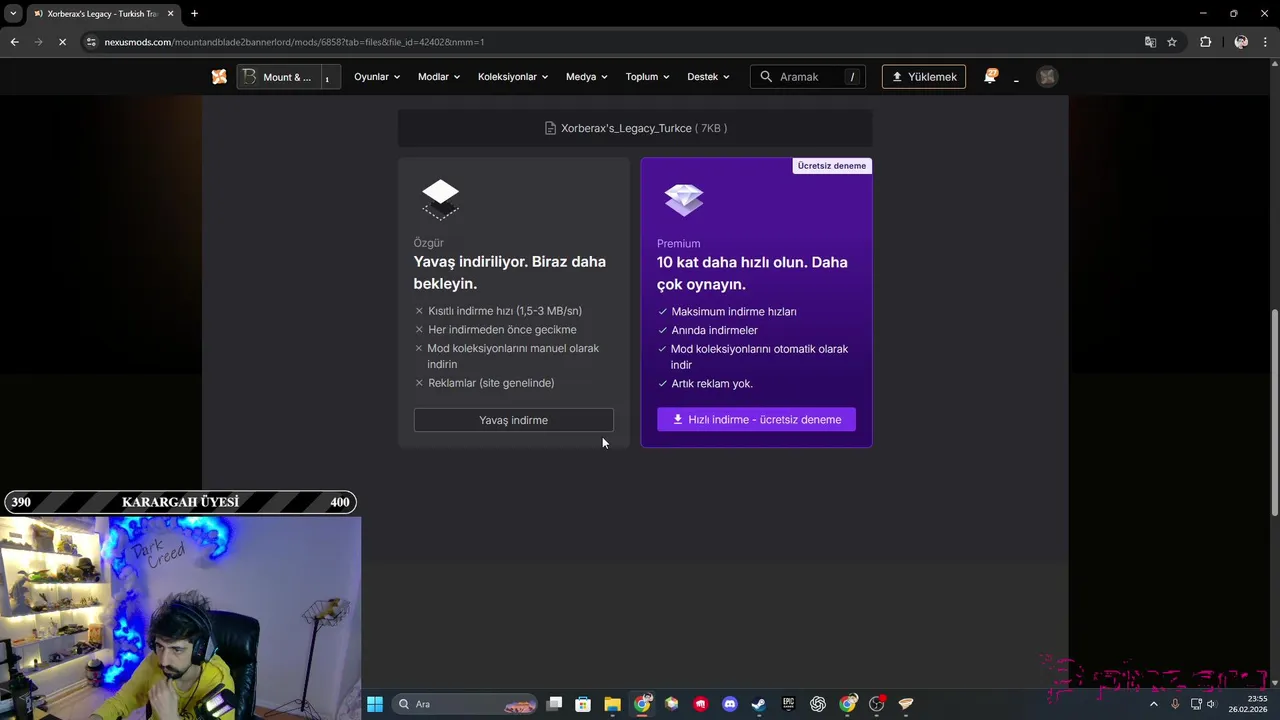Expand the Koleksiyonlar menu
1280x720 pixels.
click(x=513, y=77)
